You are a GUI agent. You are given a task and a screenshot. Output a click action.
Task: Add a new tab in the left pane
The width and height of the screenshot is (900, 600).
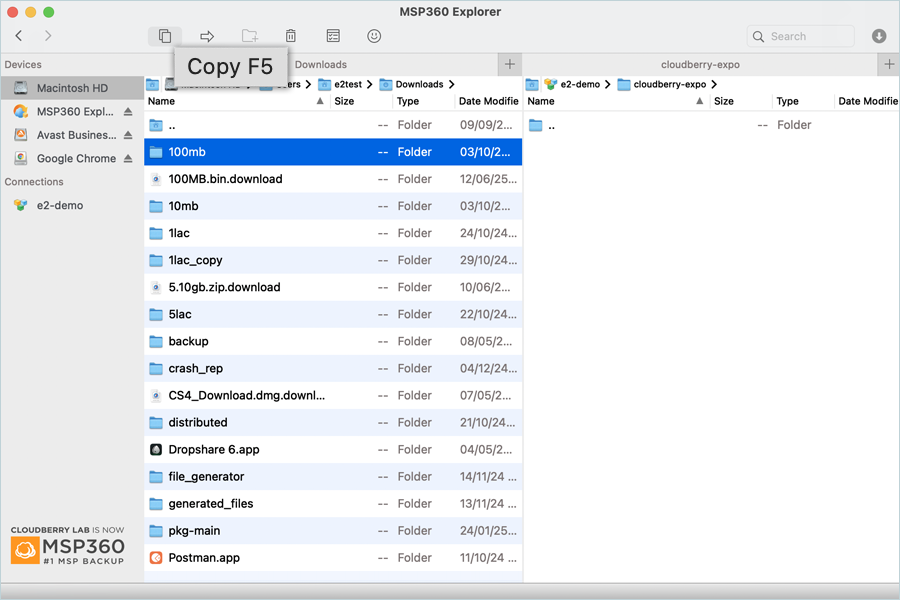pos(510,64)
